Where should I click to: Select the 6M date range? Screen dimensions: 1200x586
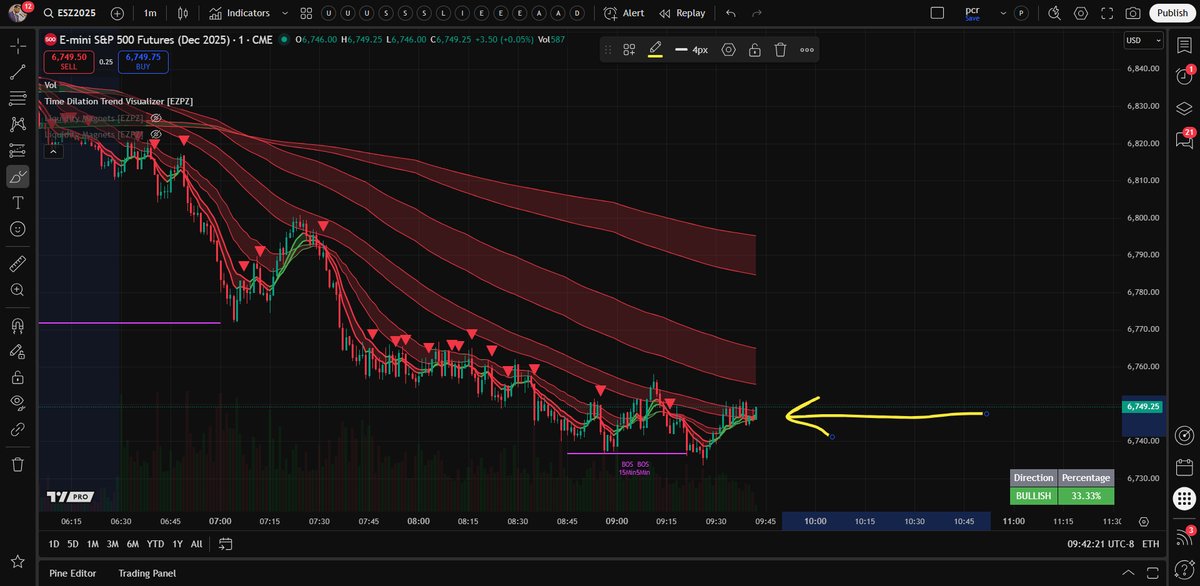pos(132,544)
